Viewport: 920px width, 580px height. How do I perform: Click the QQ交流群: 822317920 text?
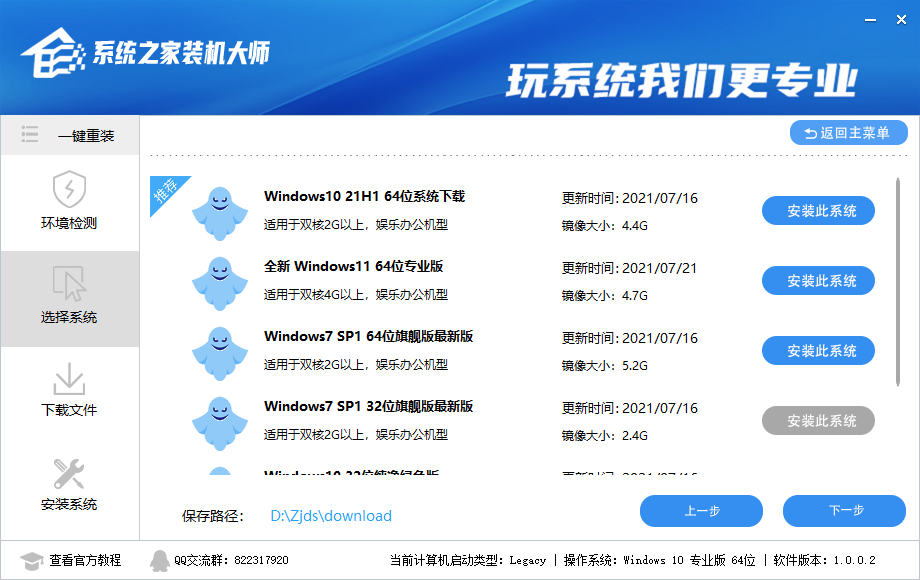[231, 560]
